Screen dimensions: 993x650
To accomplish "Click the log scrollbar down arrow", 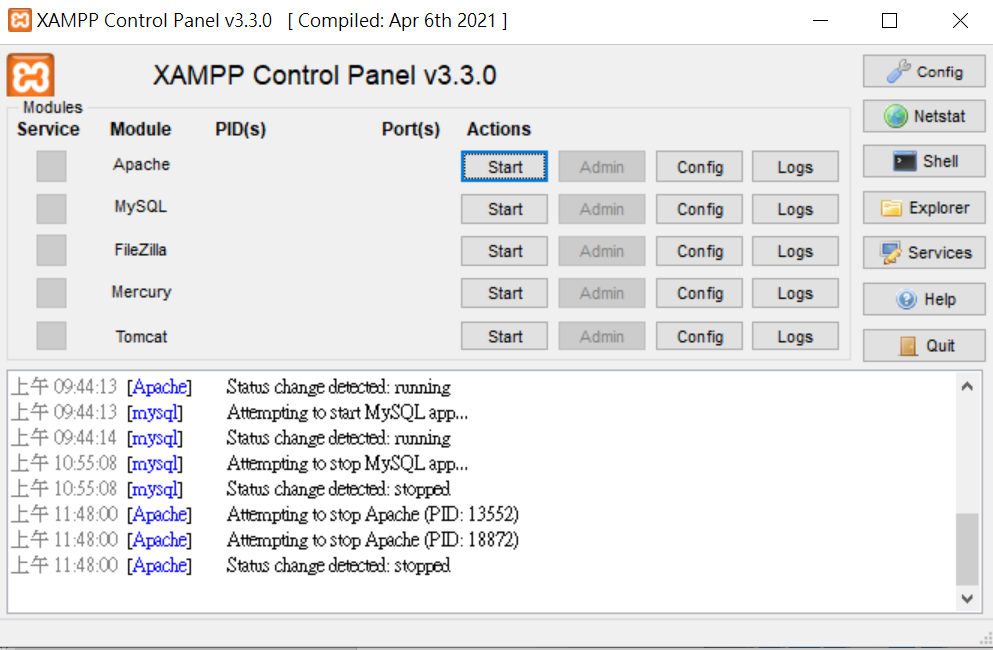I will (967, 599).
